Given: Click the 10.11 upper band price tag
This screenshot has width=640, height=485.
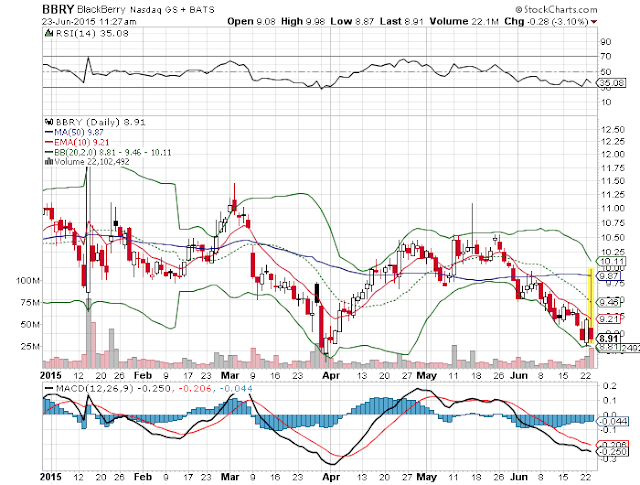Looking at the screenshot, I should click(609, 261).
